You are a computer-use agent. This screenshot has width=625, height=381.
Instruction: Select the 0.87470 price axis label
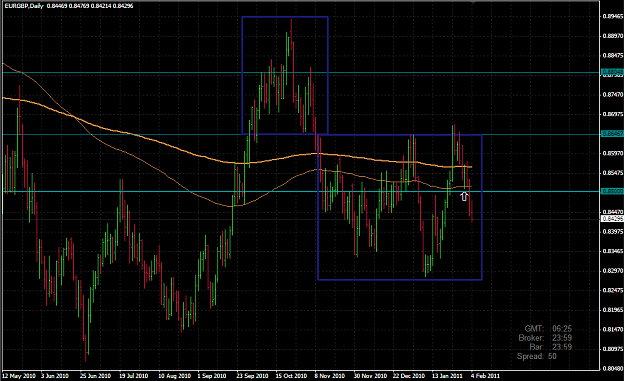[x=612, y=94]
